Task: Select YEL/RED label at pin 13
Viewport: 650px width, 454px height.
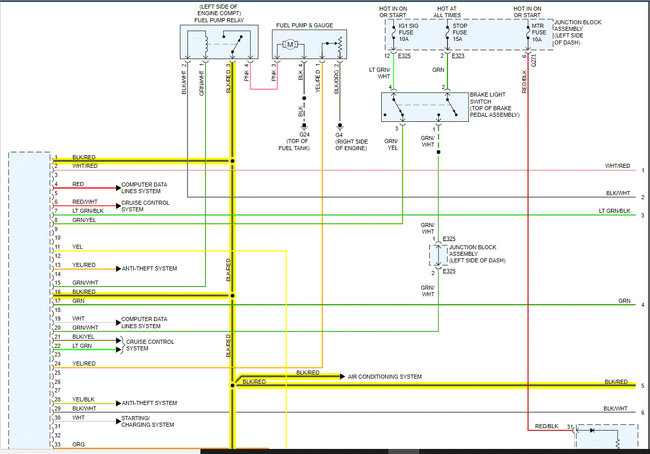Action: click(x=84, y=265)
